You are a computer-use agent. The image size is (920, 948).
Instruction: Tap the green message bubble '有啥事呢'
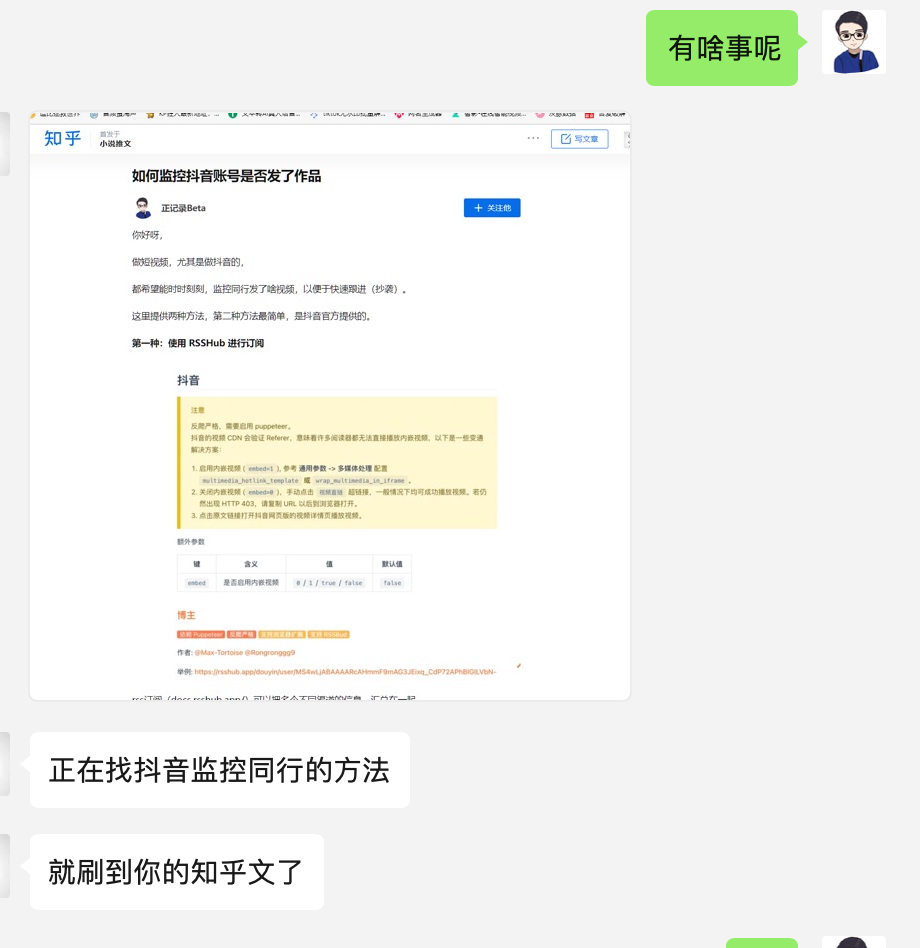[x=722, y=48]
